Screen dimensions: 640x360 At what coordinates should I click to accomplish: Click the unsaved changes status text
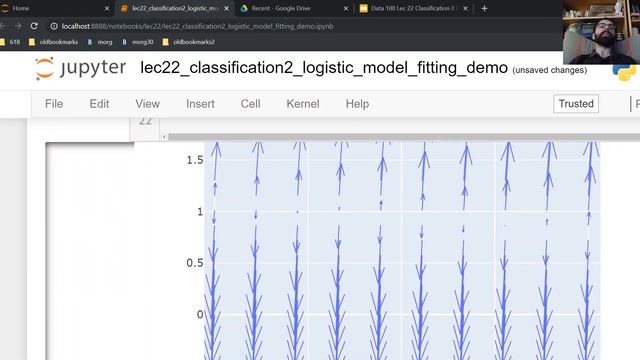tap(550, 70)
